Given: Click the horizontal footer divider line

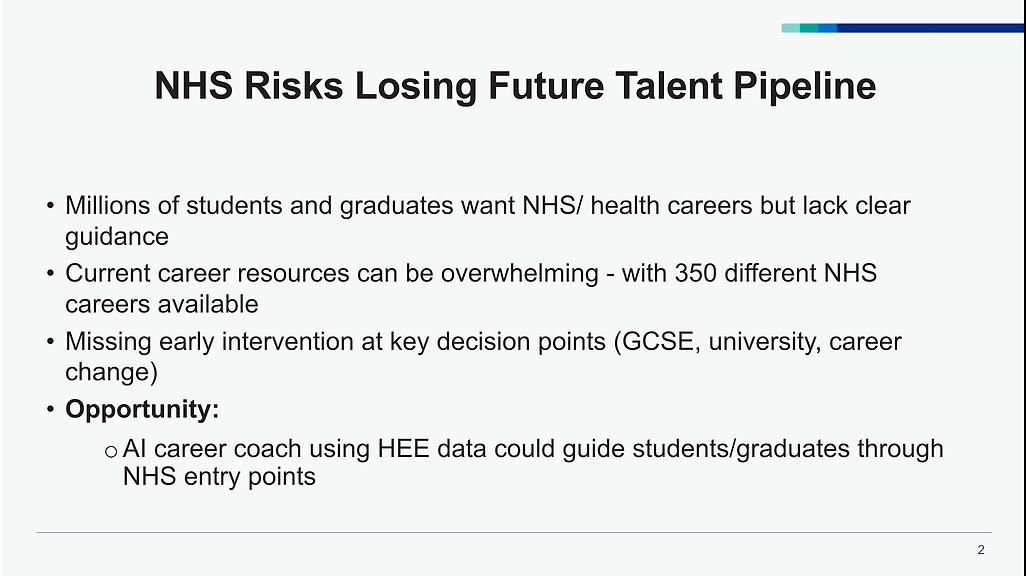Looking at the screenshot, I should tap(514, 532).
